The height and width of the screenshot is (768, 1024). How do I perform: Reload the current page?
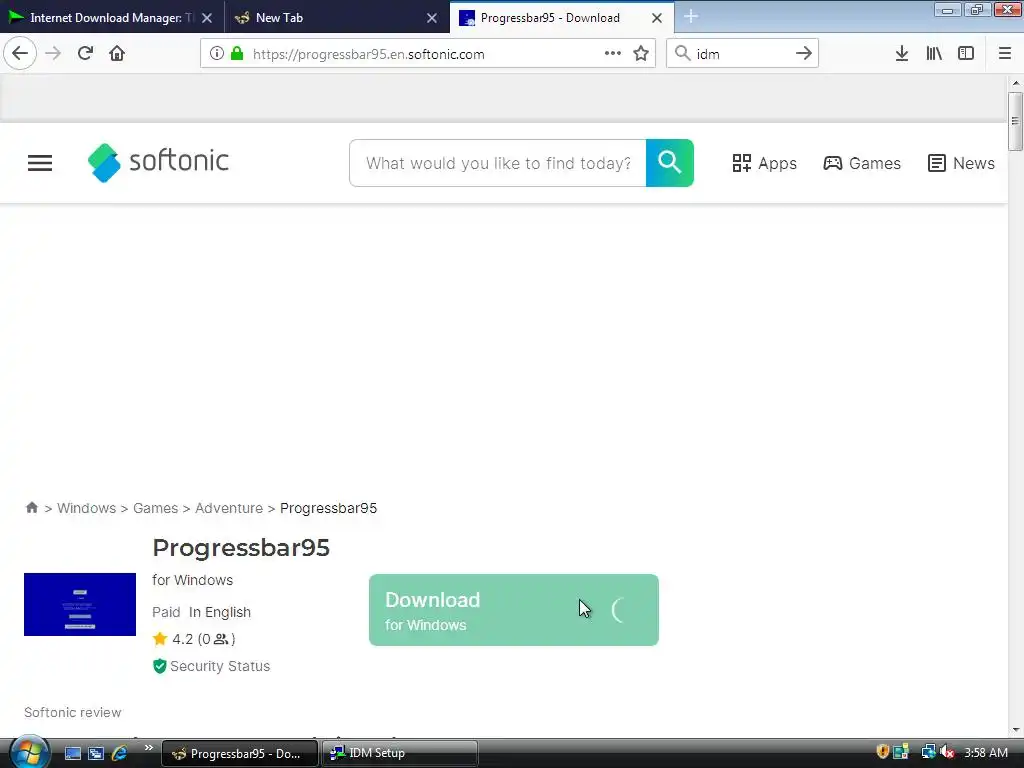coord(85,53)
